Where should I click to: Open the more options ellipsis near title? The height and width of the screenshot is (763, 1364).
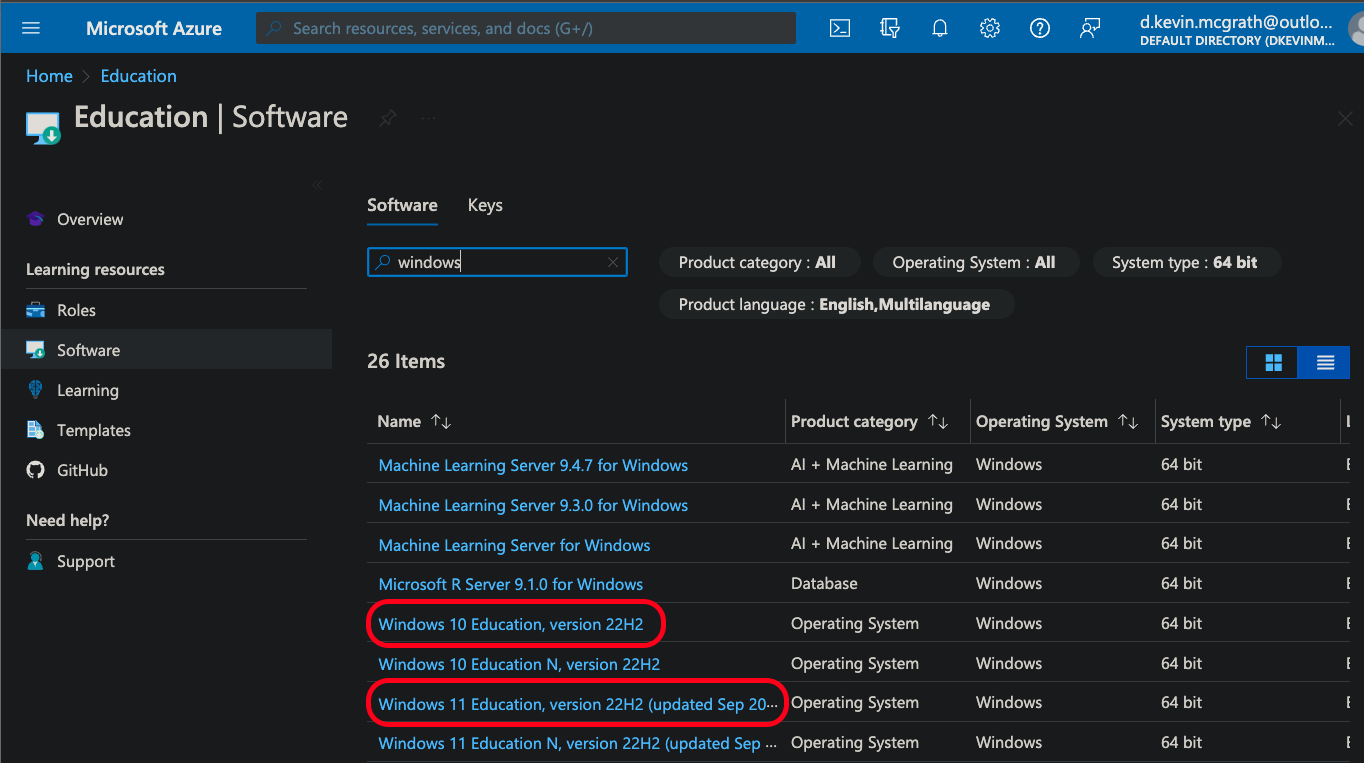click(x=429, y=118)
